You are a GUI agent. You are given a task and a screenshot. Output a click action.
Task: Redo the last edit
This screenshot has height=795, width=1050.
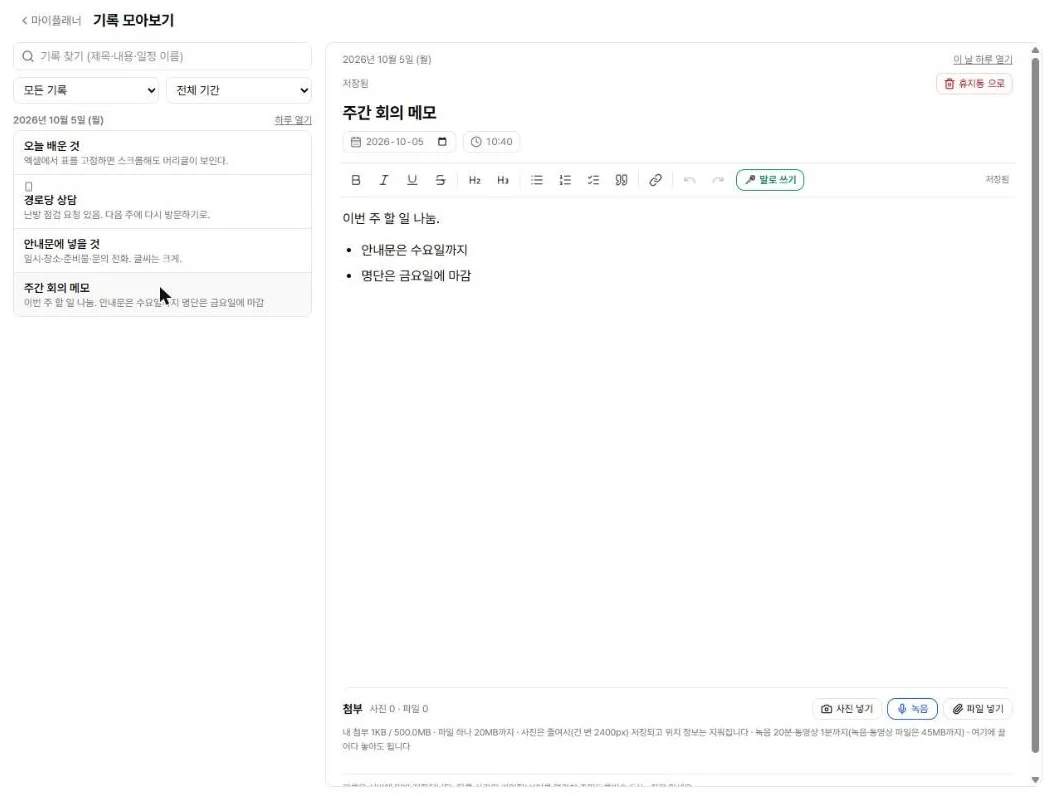coord(718,179)
